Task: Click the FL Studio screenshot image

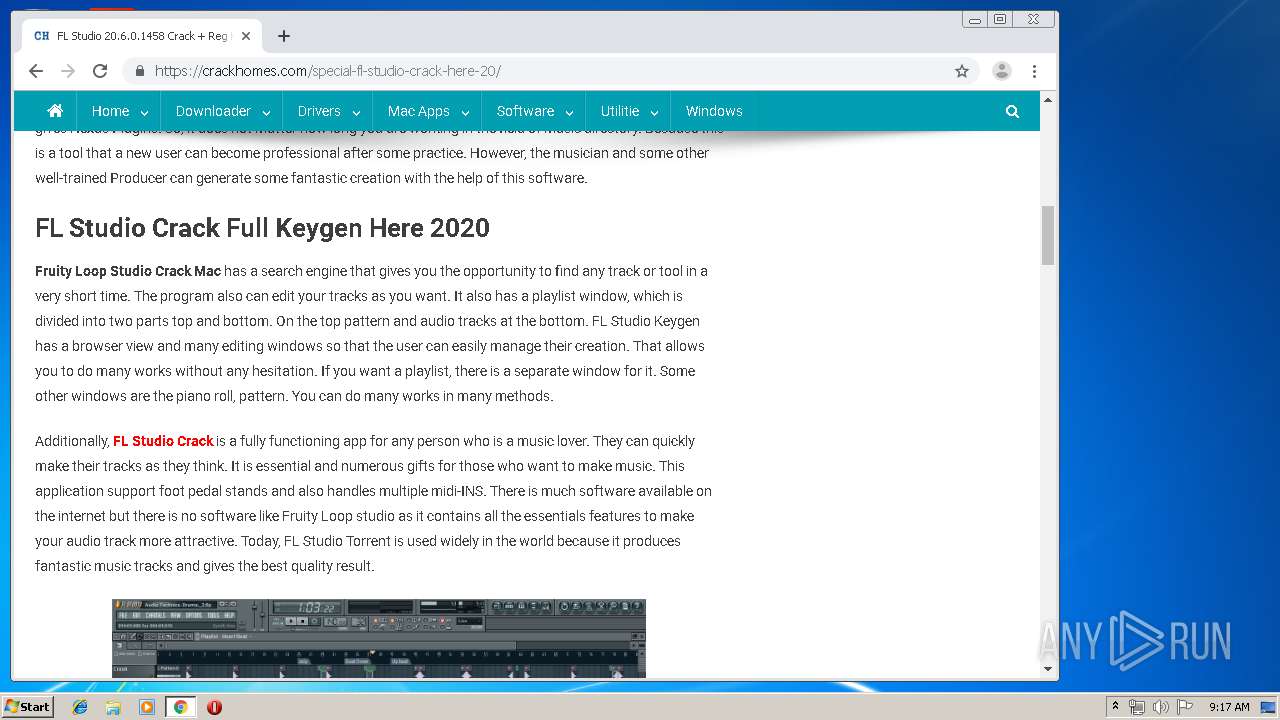Action: pyautogui.click(x=379, y=638)
